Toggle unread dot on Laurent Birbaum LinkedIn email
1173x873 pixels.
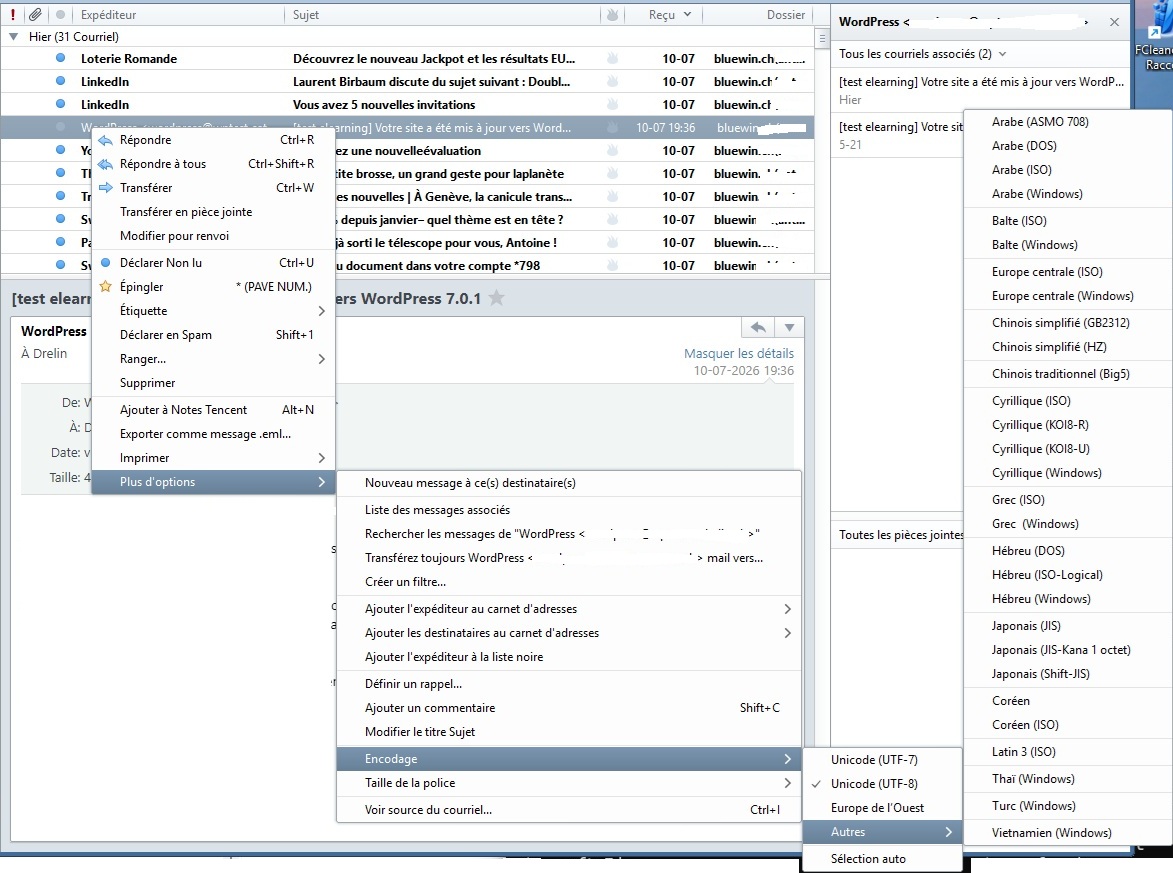[61, 82]
